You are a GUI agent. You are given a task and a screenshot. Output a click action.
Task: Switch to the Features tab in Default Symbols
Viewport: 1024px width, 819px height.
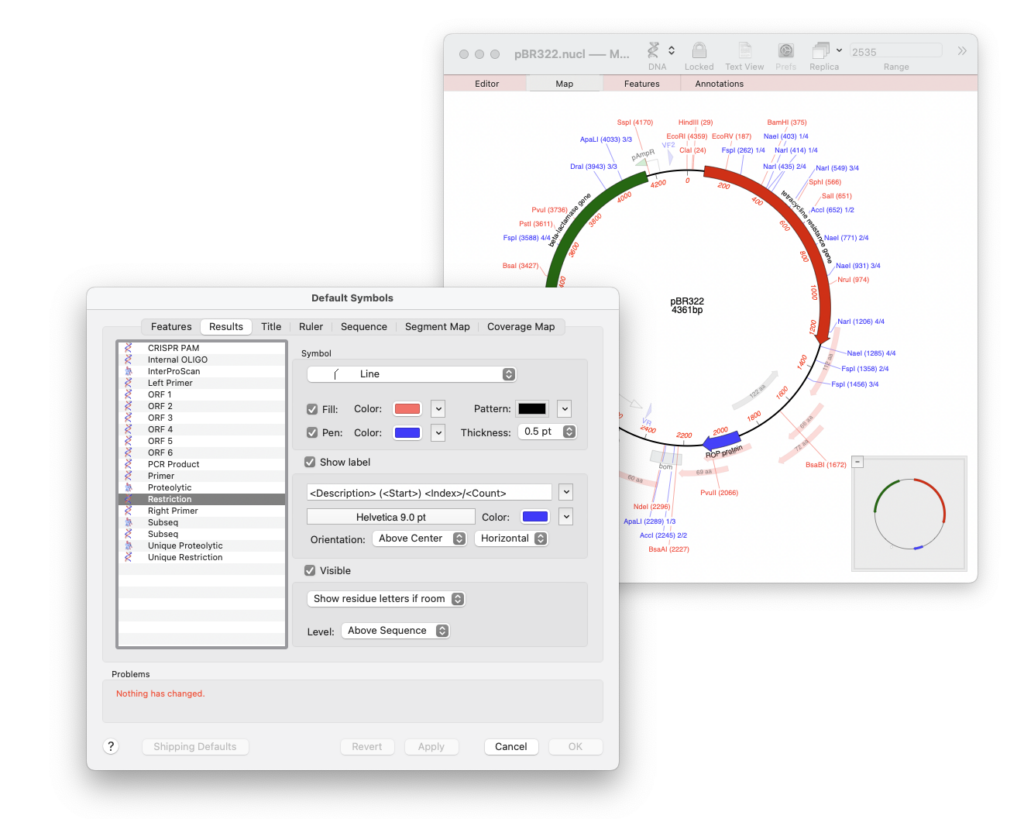click(171, 327)
